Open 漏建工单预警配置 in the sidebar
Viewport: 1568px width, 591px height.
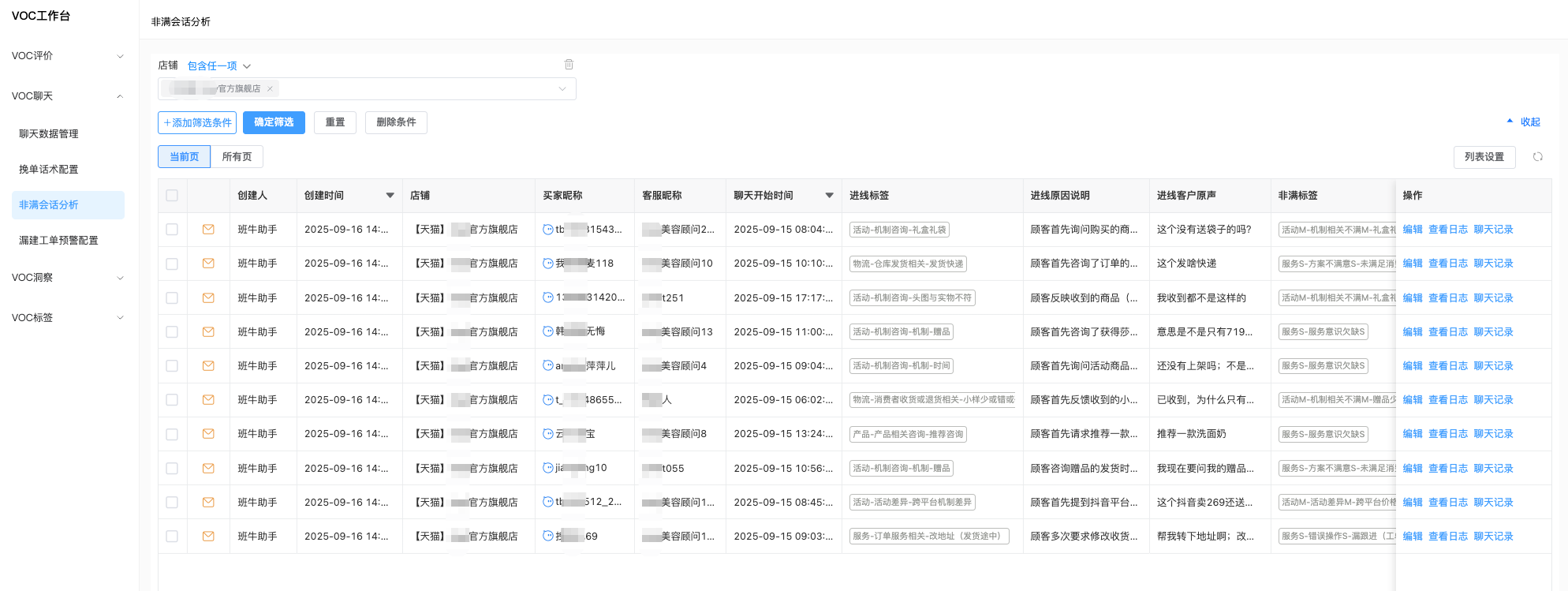point(58,241)
